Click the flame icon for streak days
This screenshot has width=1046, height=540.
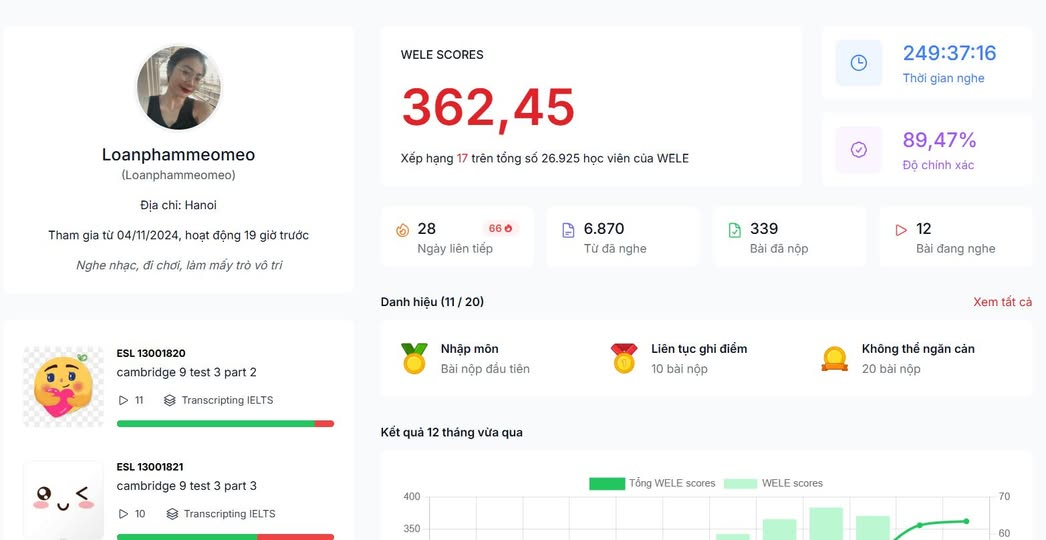tap(402, 230)
